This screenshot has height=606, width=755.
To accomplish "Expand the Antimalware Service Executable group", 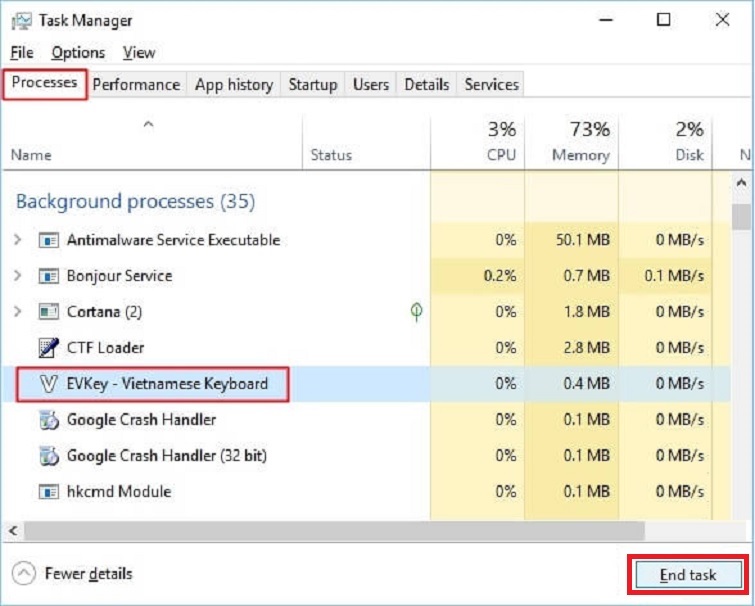I will [x=17, y=240].
